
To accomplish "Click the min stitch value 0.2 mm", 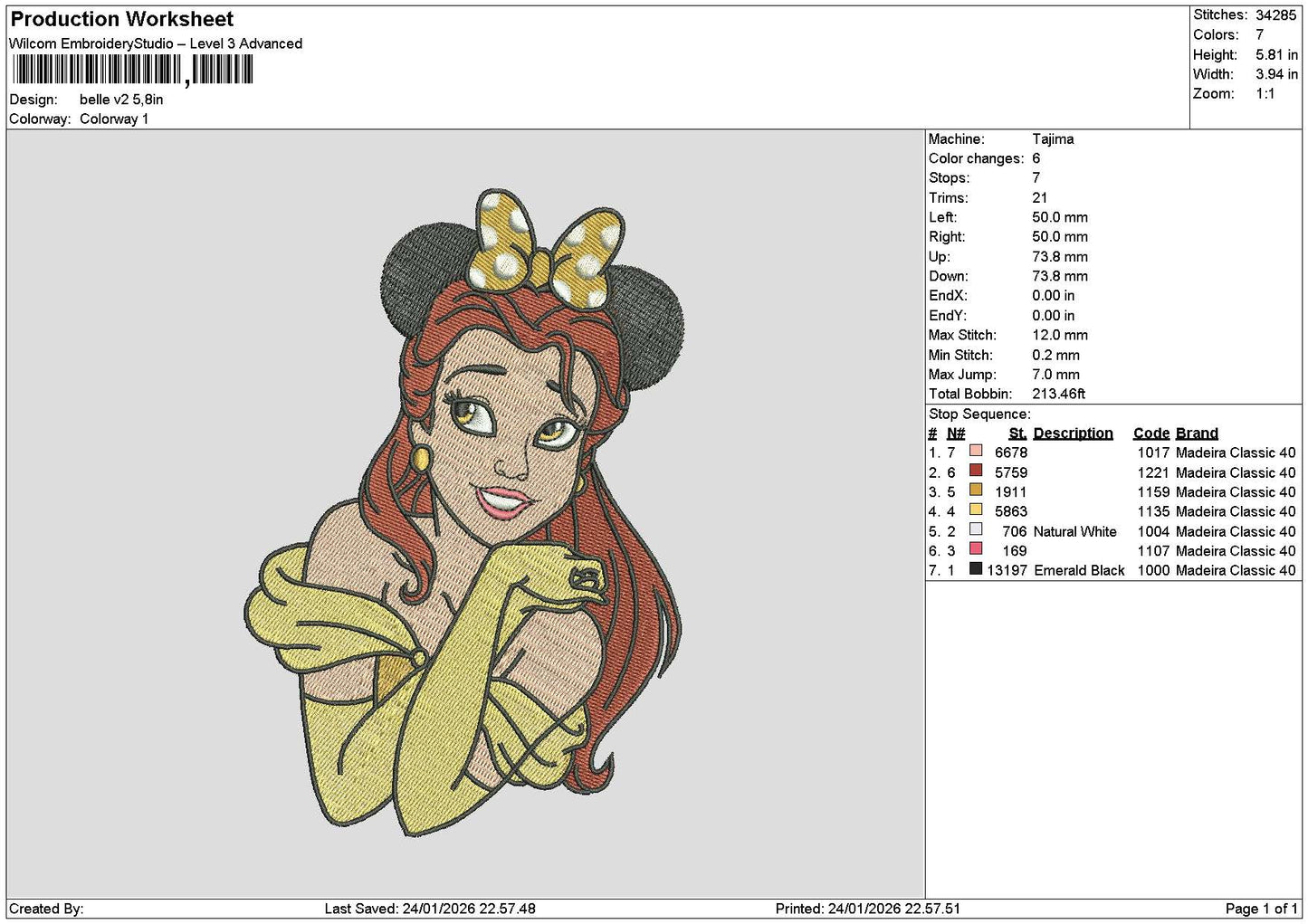I will 1056,355.
